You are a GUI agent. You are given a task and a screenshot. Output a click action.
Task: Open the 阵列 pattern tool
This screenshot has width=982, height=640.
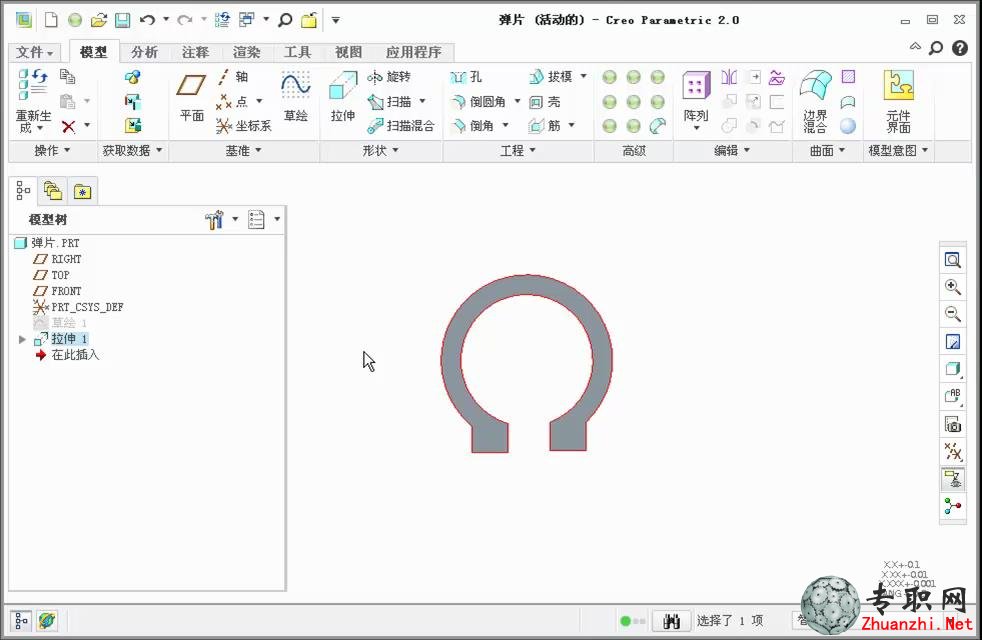pos(696,99)
